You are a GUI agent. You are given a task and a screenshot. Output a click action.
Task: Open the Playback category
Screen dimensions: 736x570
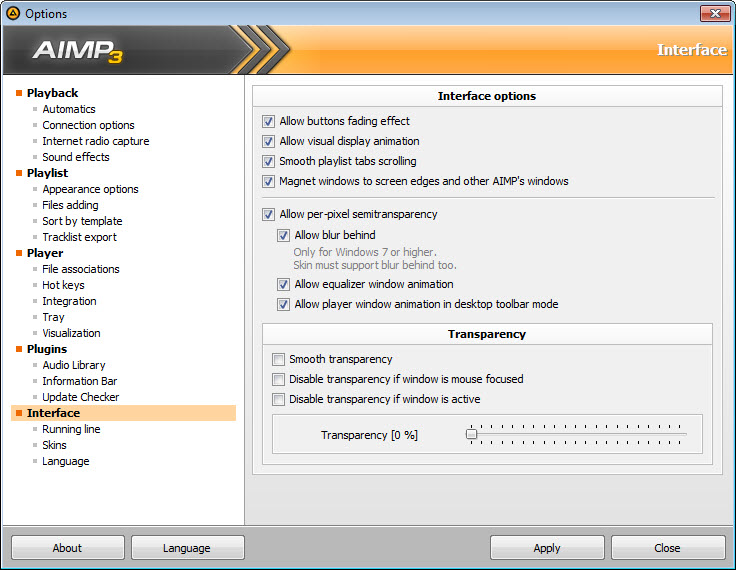tap(53, 93)
